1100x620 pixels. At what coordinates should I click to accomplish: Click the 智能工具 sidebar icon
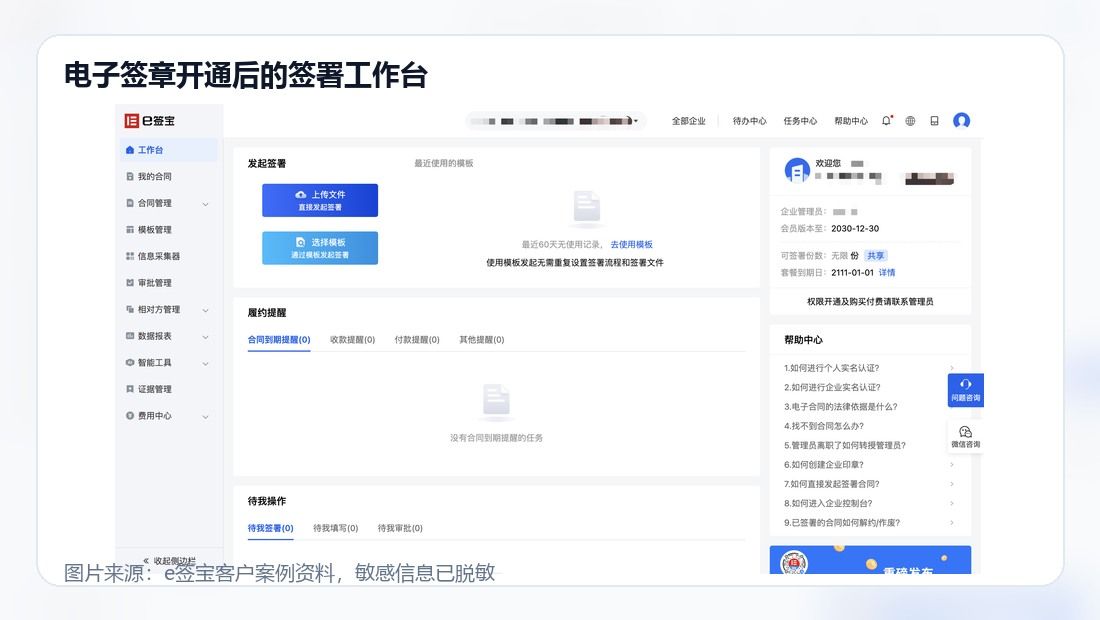point(130,363)
